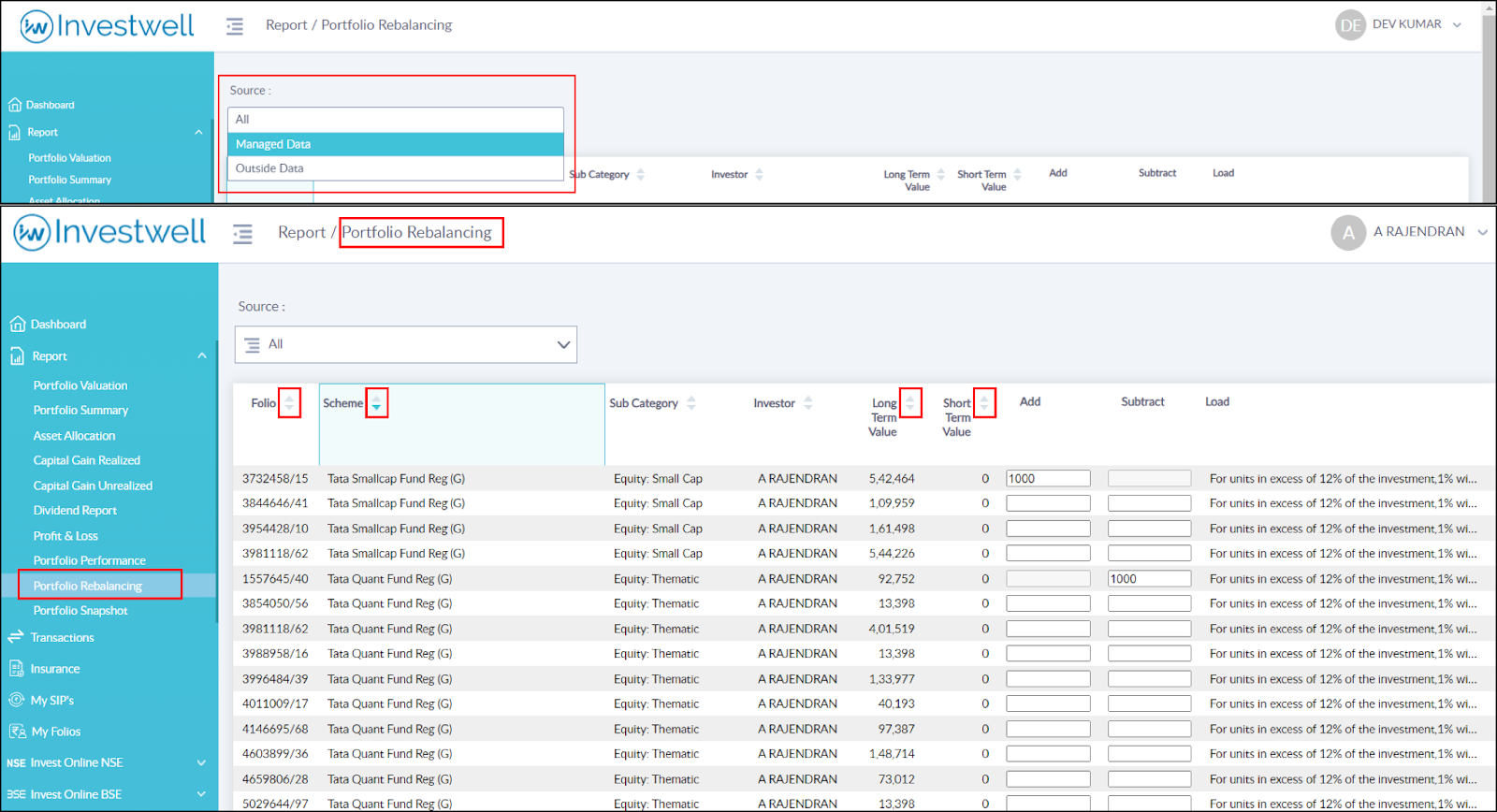Click Add field for folio 3996484/39
Viewport: 1497px width, 812px height.
pos(1048,679)
